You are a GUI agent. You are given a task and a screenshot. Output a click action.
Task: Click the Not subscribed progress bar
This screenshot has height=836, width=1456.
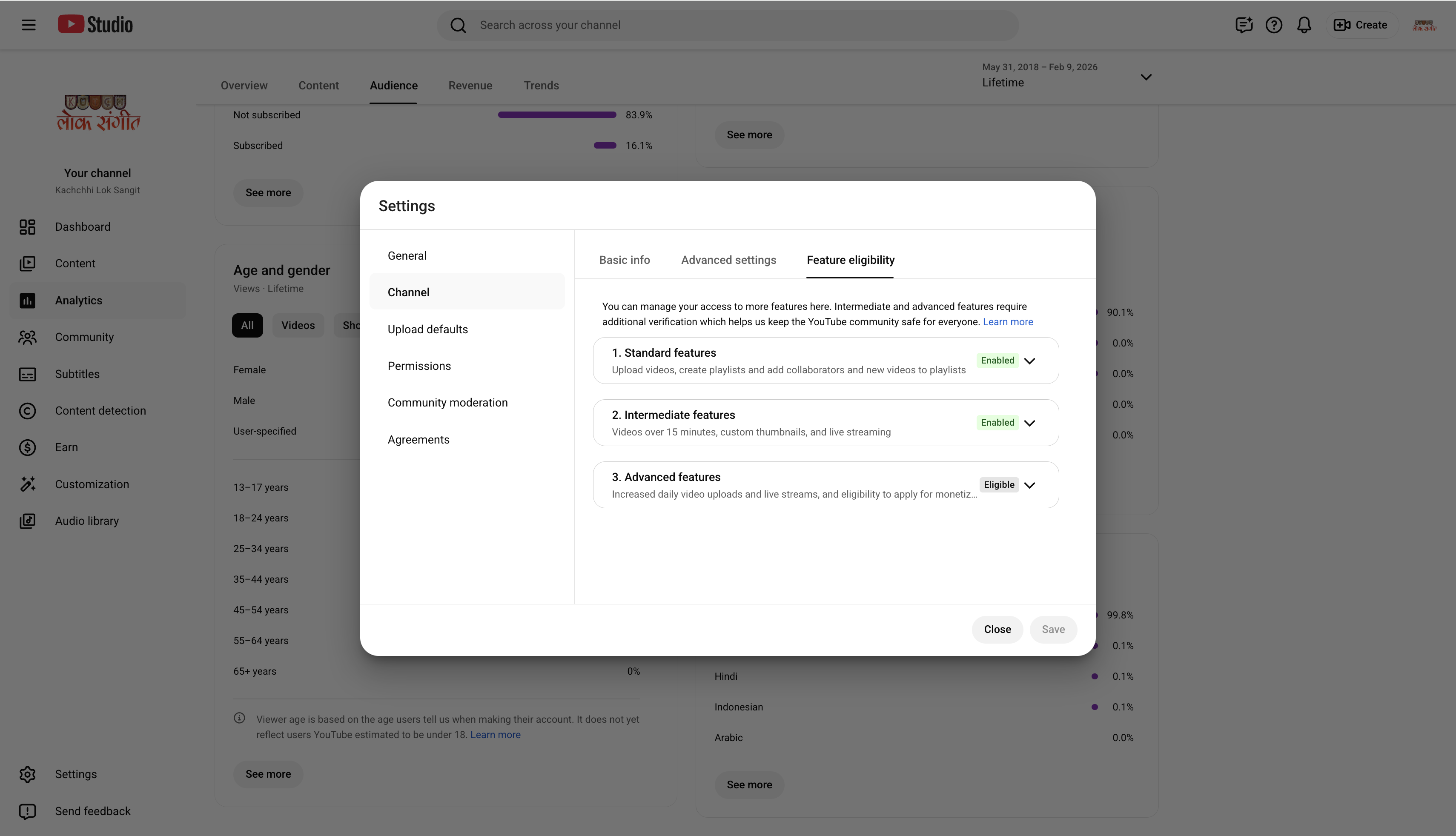coord(557,115)
